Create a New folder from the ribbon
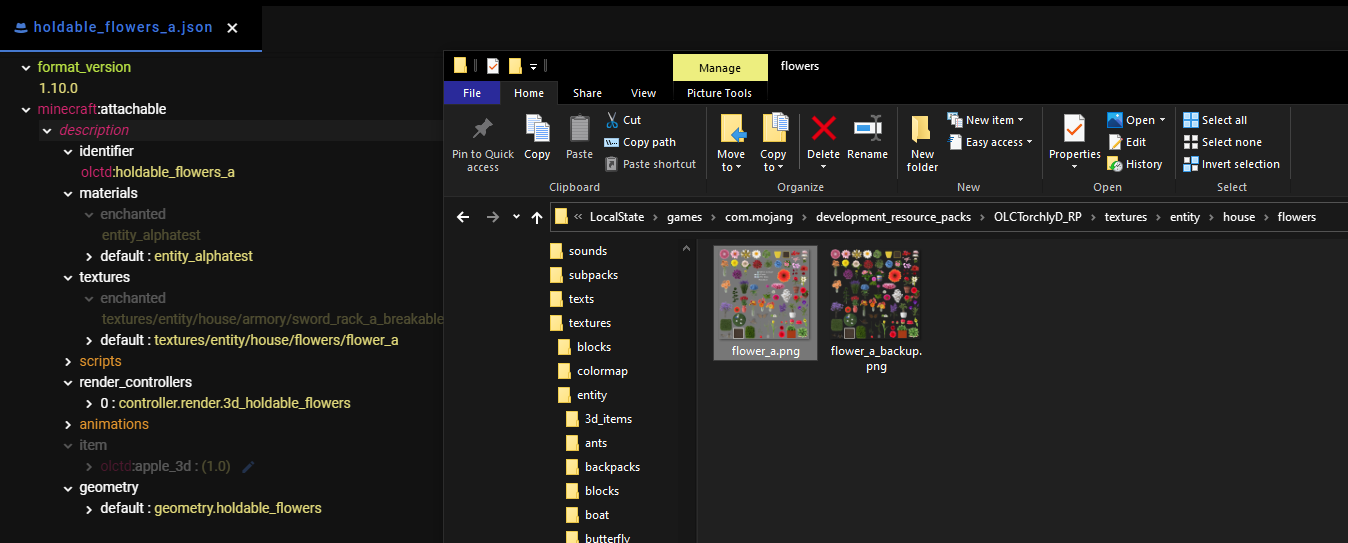This screenshot has height=543, width=1348. pyautogui.click(x=922, y=129)
